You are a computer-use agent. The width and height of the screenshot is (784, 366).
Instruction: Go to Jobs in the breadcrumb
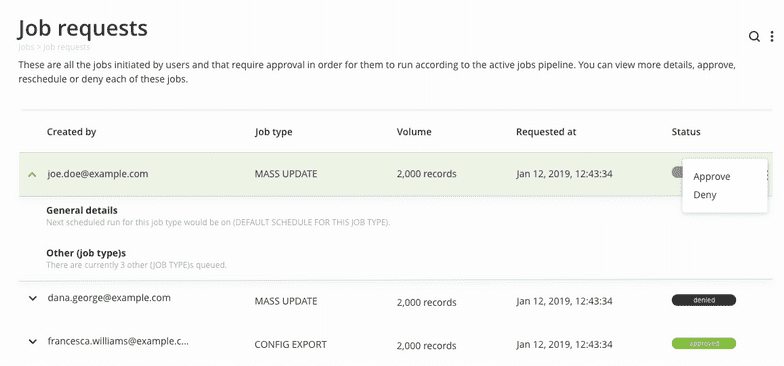[26, 48]
